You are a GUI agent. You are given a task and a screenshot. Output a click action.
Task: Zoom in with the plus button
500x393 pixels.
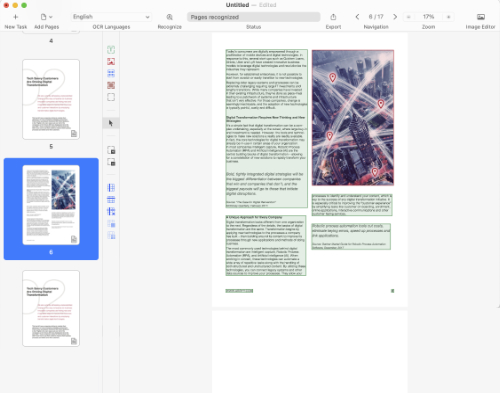point(449,17)
